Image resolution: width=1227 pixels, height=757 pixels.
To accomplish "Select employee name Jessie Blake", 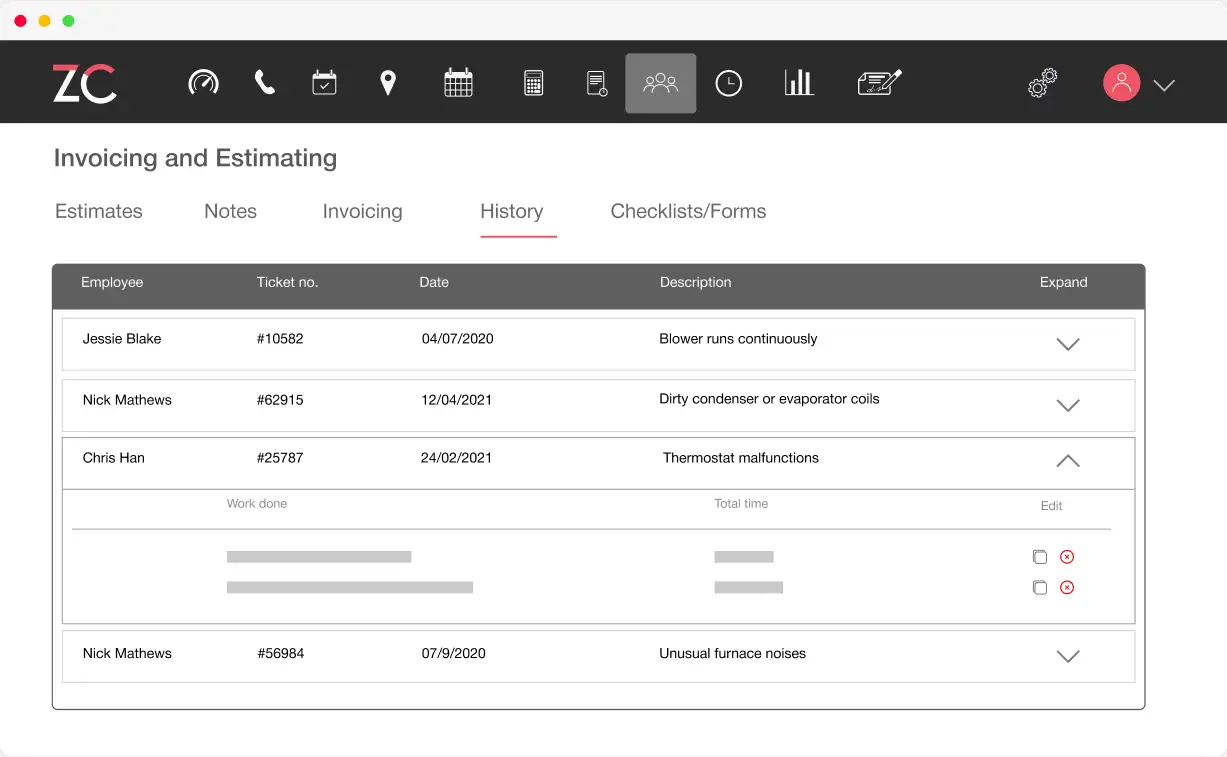I will pos(122,339).
